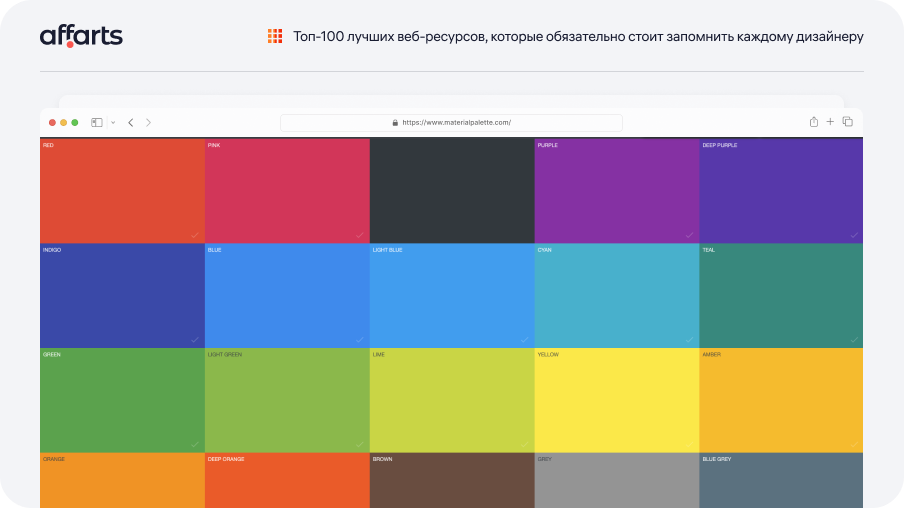The height and width of the screenshot is (508, 904).
Task: Select the Blue color tile
Action: pos(287,296)
